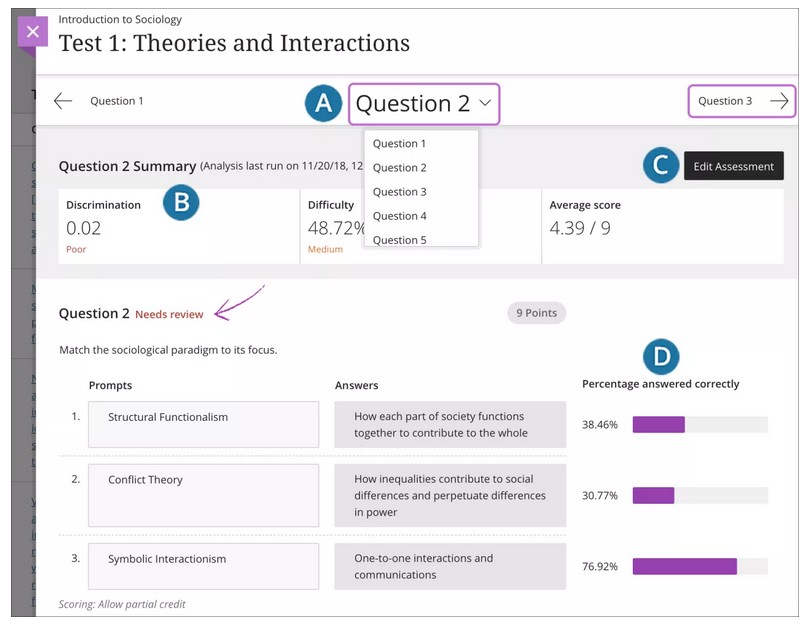Click the left arrow to go to previous question
The height and width of the screenshot is (626, 808).
tap(63, 101)
